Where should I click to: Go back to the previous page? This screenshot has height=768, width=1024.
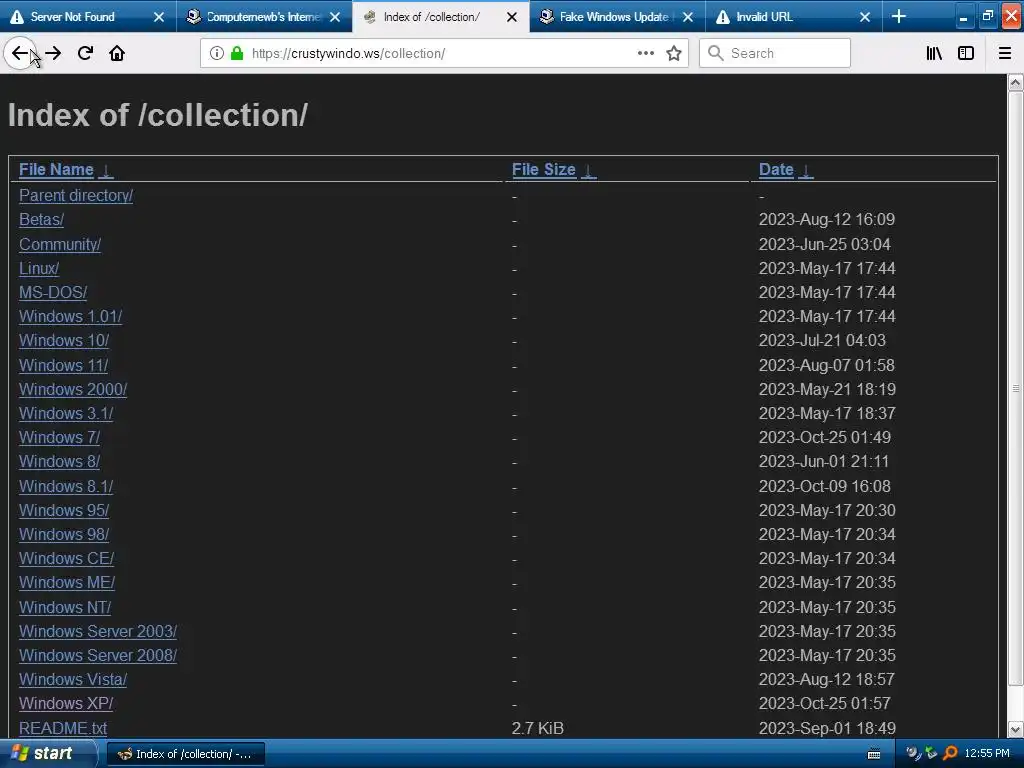[20, 53]
